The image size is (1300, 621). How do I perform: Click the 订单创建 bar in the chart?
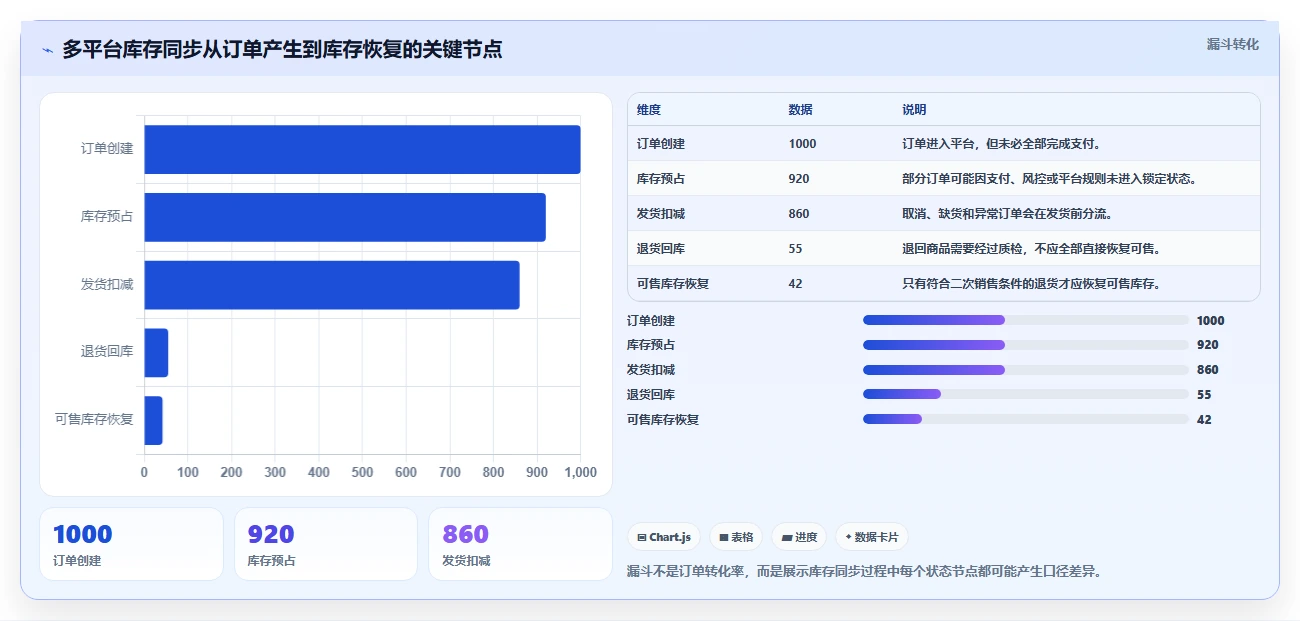click(x=362, y=149)
